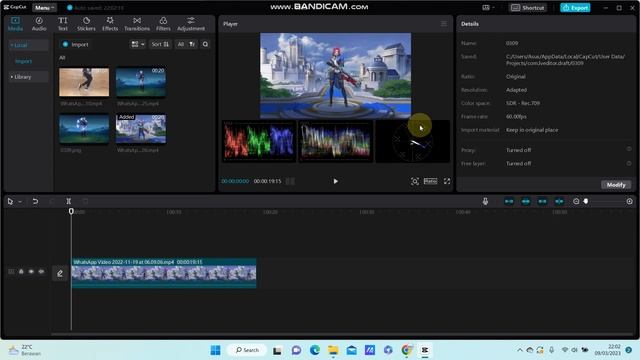
Task: Select the 0309.png image thumbnail
Action: click(x=84, y=129)
